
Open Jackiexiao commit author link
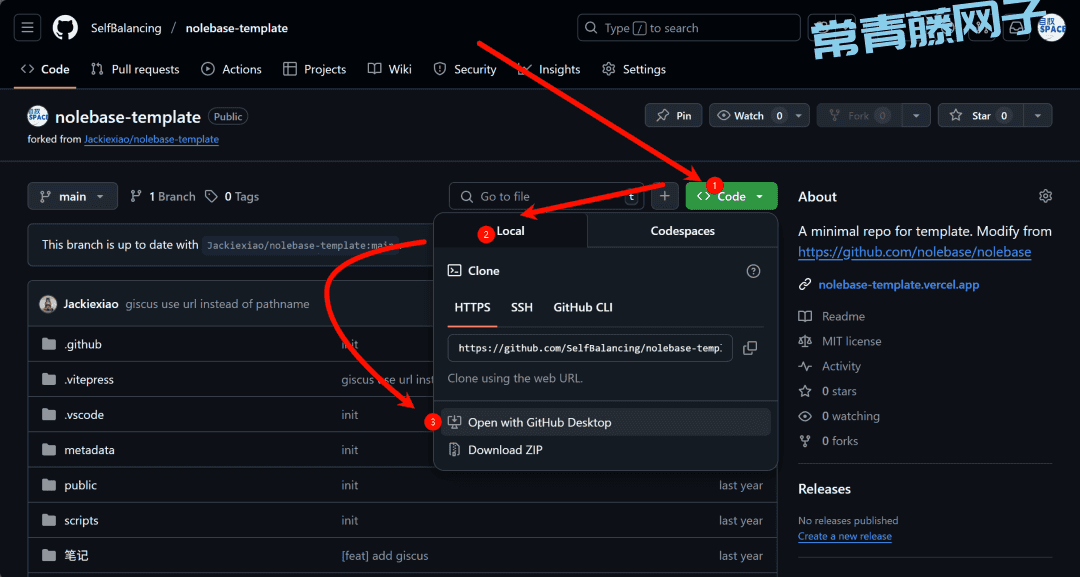(91, 304)
